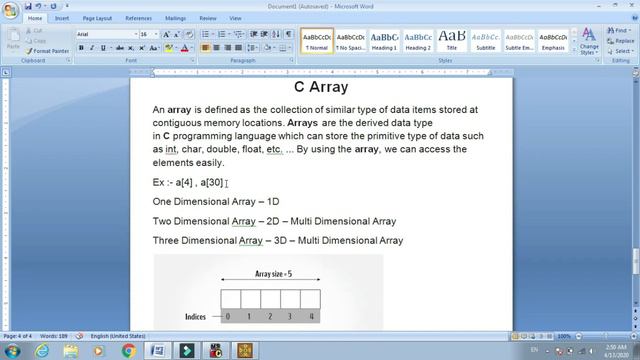Viewport: 640px width, 360px height.
Task: Undo the last action
Action: click(38, 6)
